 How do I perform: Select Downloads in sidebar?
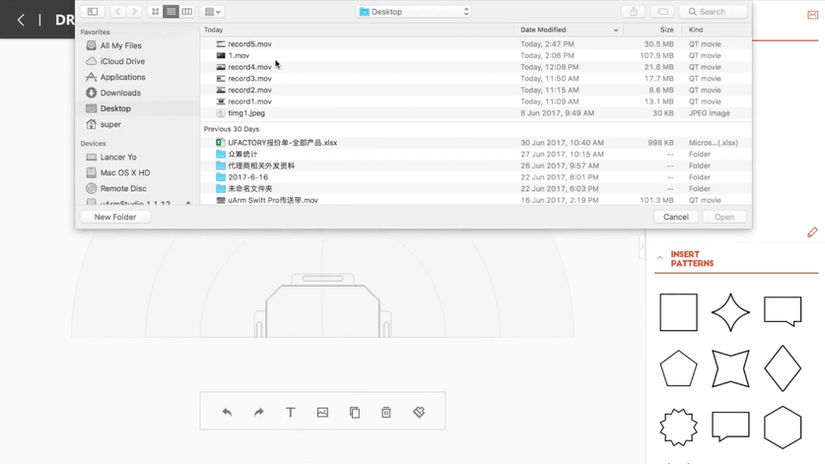(x=120, y=93)
